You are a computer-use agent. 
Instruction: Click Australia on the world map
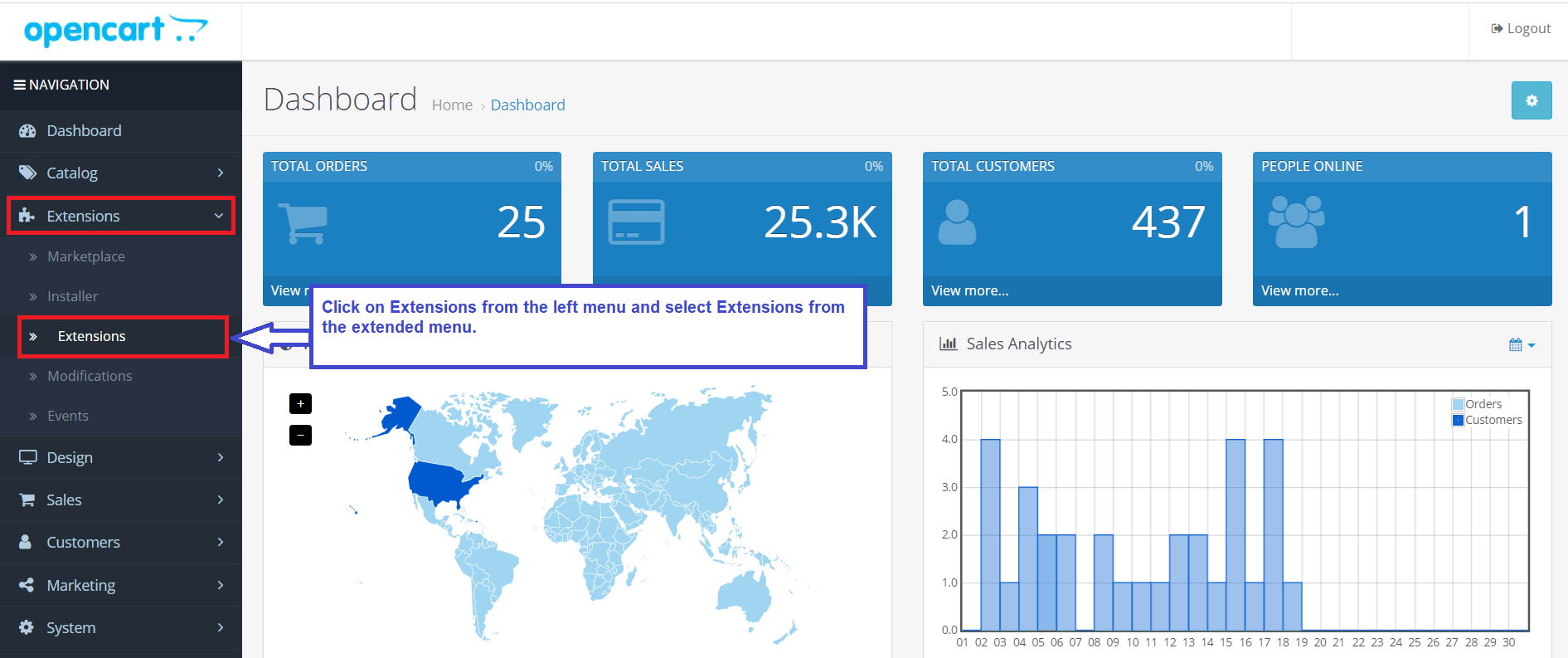point(744,598)
